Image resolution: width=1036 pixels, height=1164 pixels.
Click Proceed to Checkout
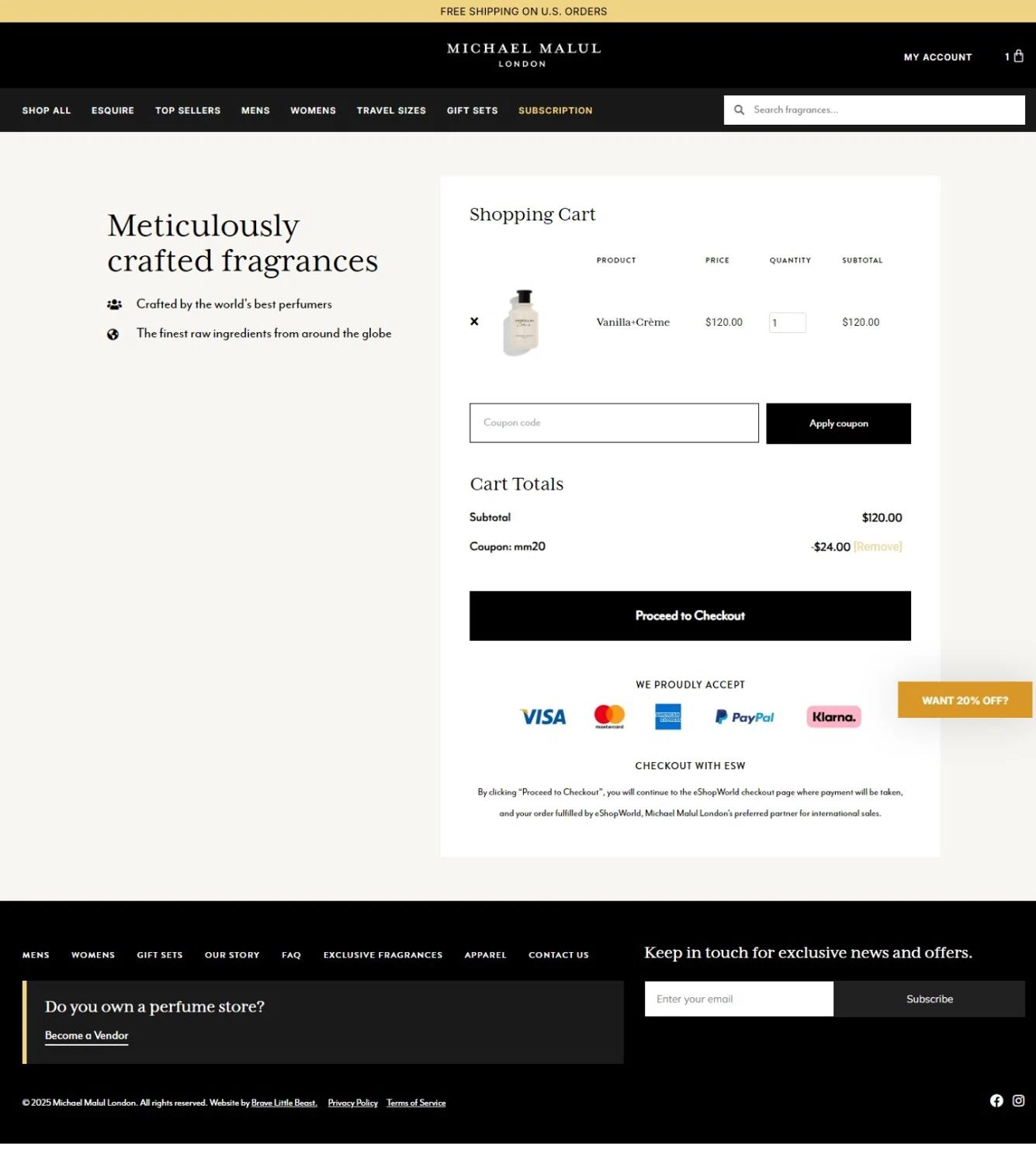(690, 616)
